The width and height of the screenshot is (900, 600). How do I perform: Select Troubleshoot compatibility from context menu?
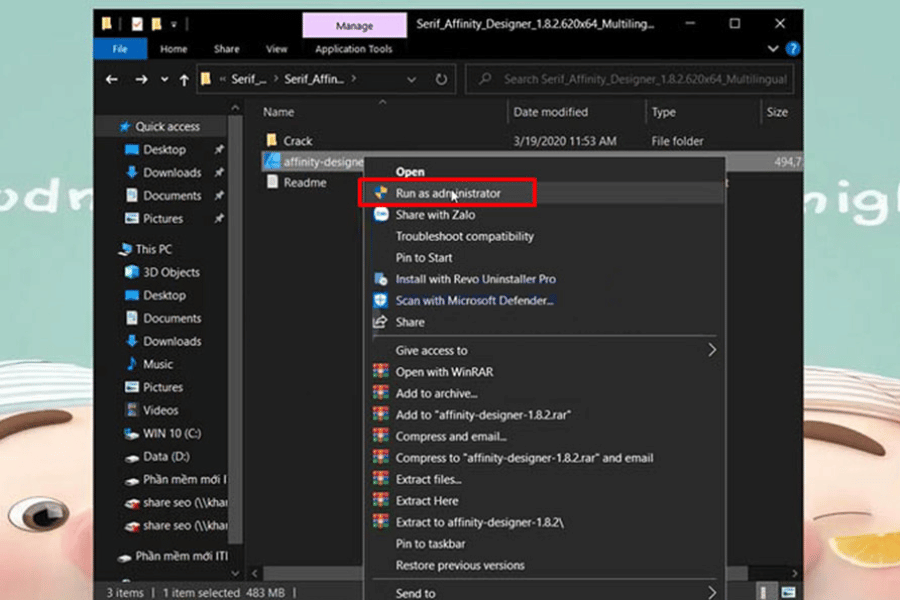pos(464,236)
